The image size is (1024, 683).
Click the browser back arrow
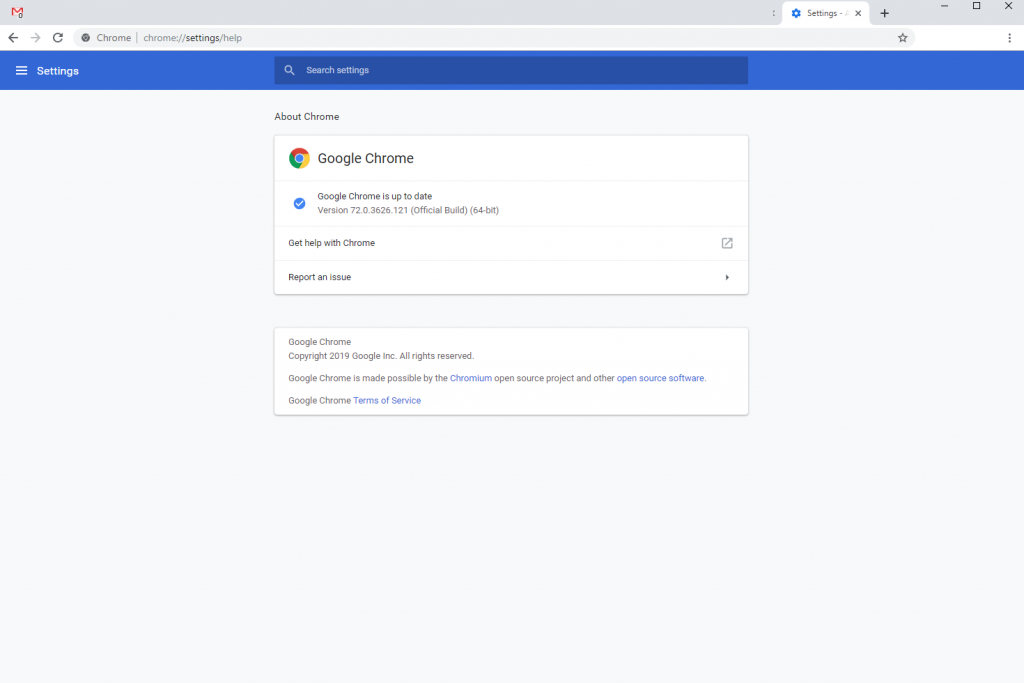(13, 38)
